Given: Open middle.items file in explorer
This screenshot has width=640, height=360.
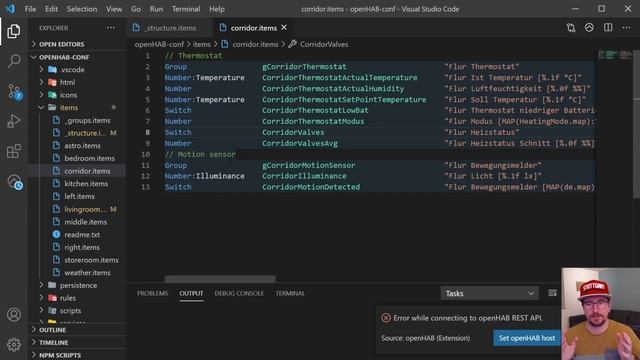Looking at the screenshot, I should [78, 222].
